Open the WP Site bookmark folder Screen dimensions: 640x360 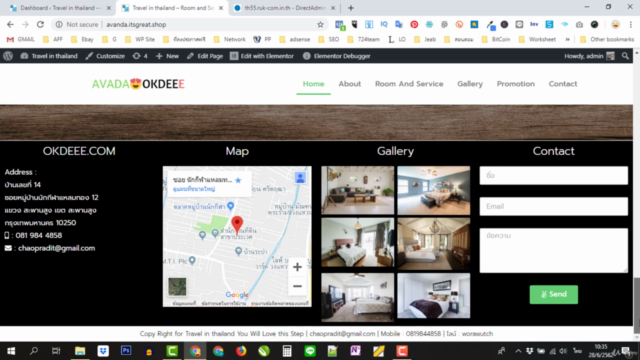(x=140, y=39)
